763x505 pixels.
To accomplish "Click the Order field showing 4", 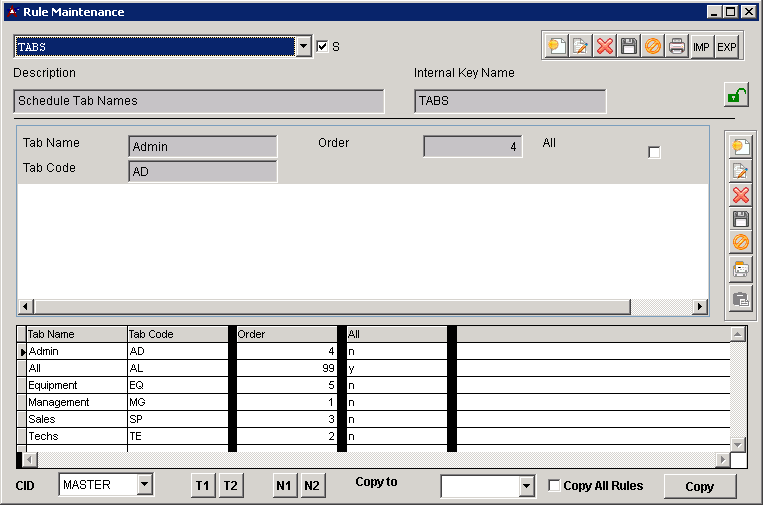I will pos(473,146).
